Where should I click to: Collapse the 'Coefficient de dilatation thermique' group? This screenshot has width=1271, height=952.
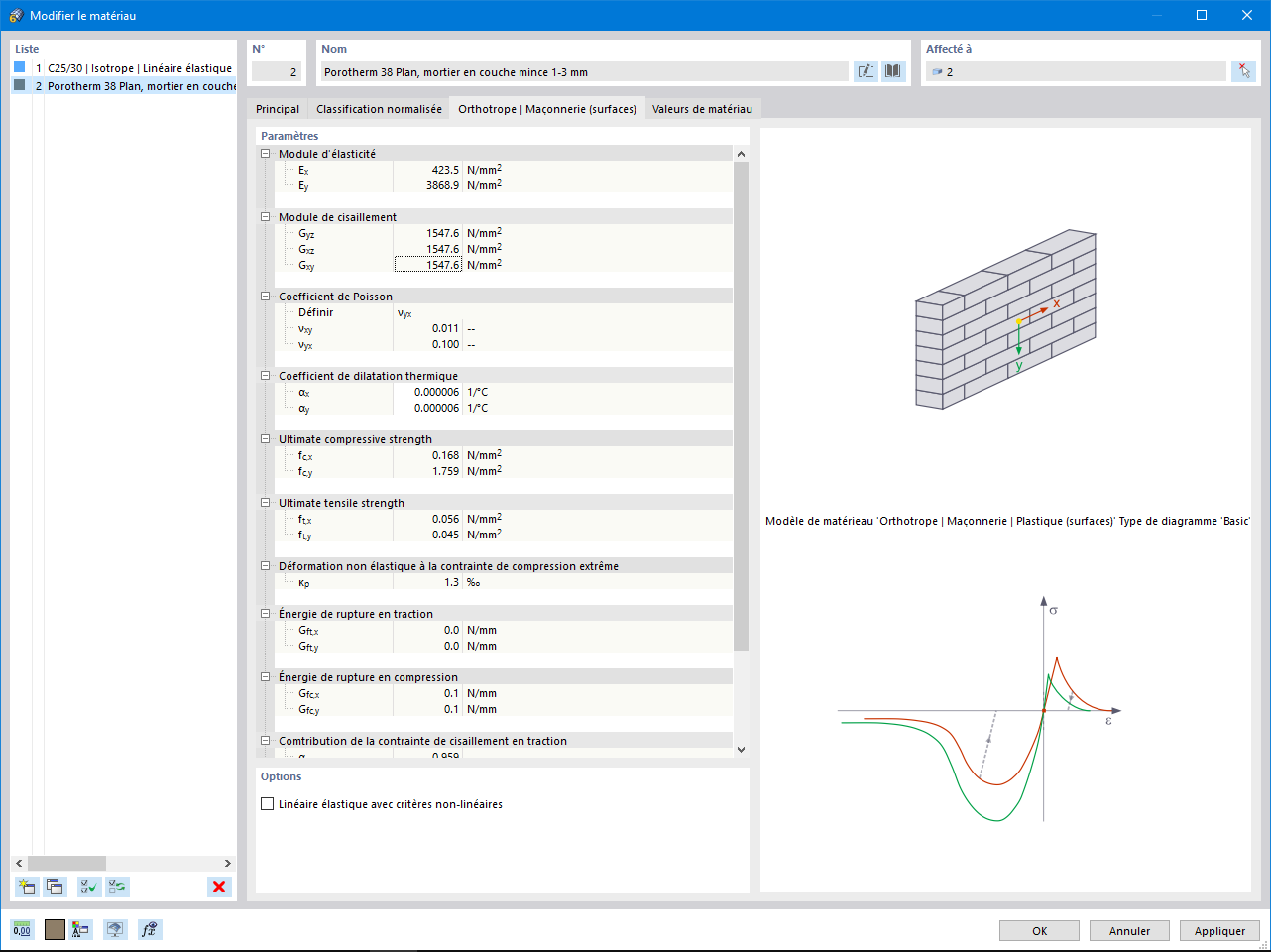pos(266,376)
